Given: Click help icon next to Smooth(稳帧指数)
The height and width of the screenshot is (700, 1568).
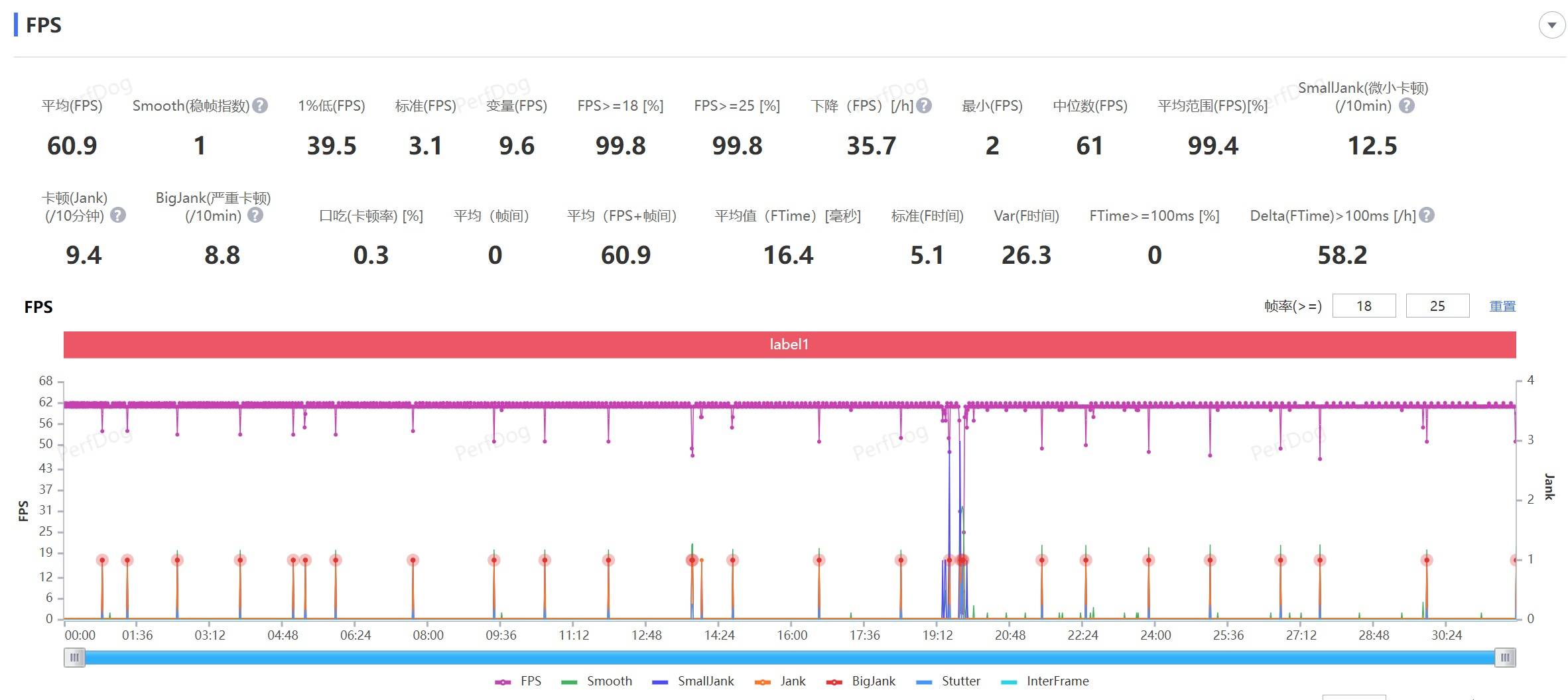Looking at the screenshot, I should click(261, 106).
